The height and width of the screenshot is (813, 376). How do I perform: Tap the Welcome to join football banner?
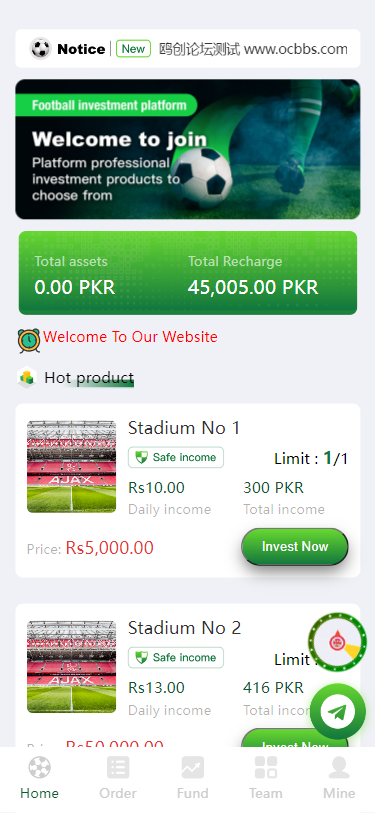tap(188, 149)
